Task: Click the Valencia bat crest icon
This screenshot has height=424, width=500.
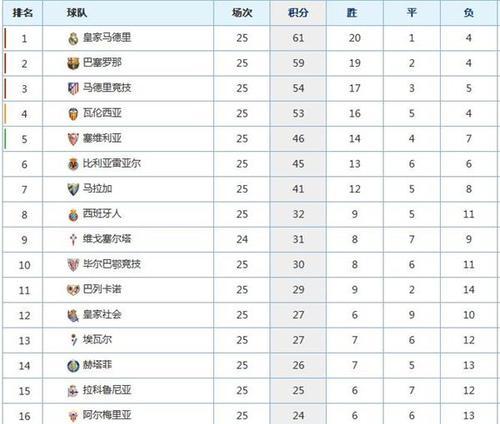Action: coord(73,114)
